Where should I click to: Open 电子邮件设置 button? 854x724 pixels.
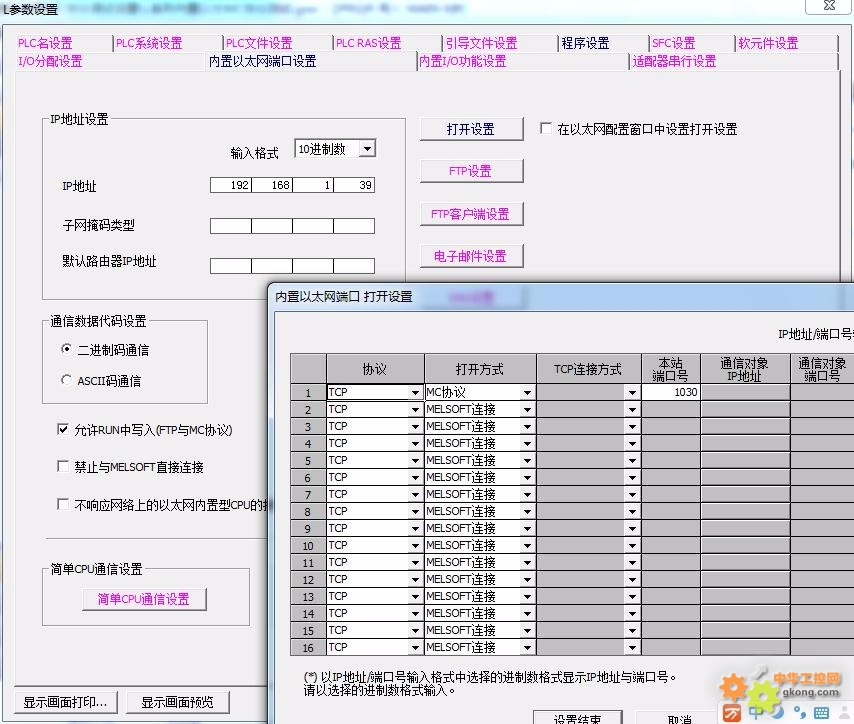pyautogui.click(x=471, y=256)
